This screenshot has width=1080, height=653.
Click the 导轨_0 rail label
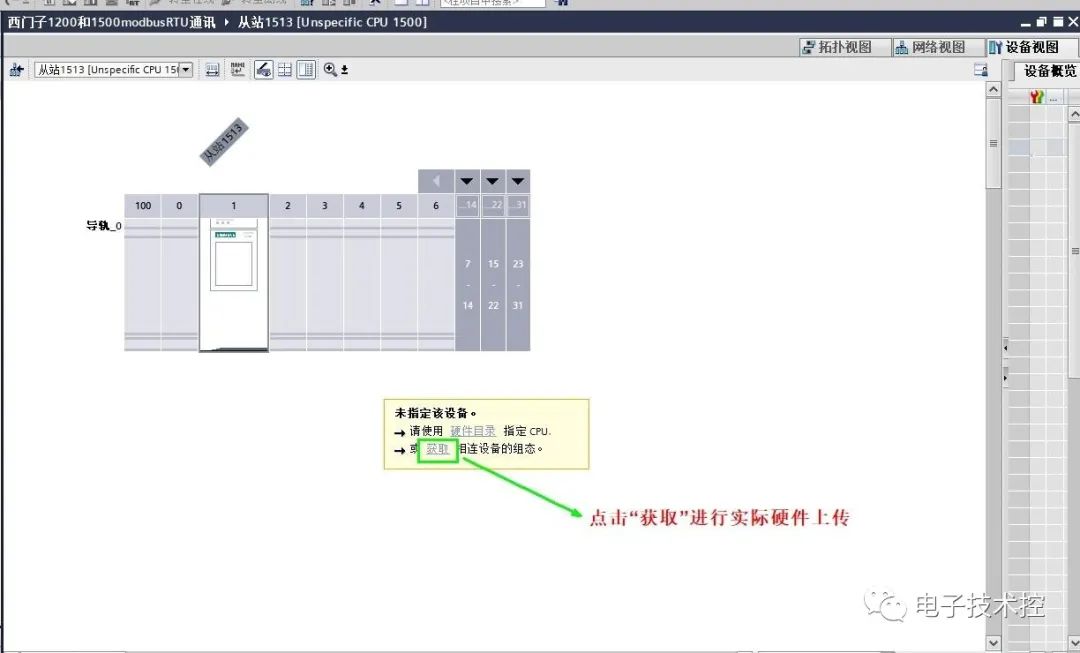(x=104, y=225)
